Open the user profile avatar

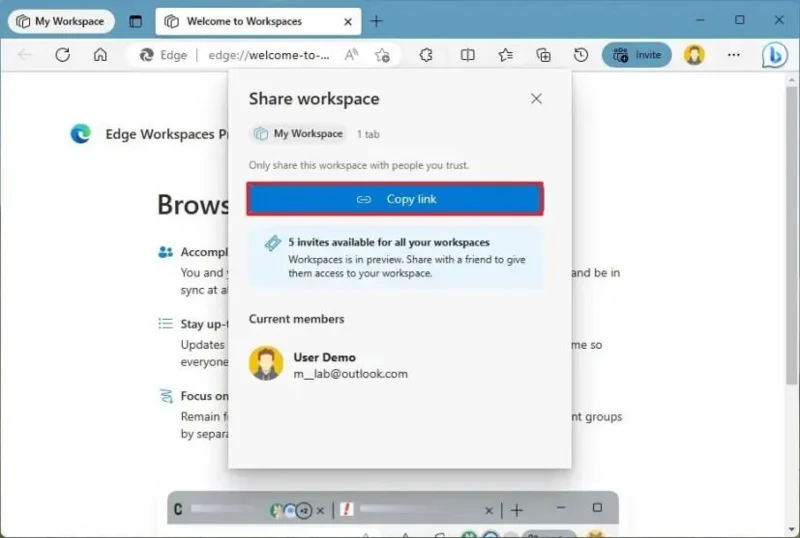click(x=694, y=55)
